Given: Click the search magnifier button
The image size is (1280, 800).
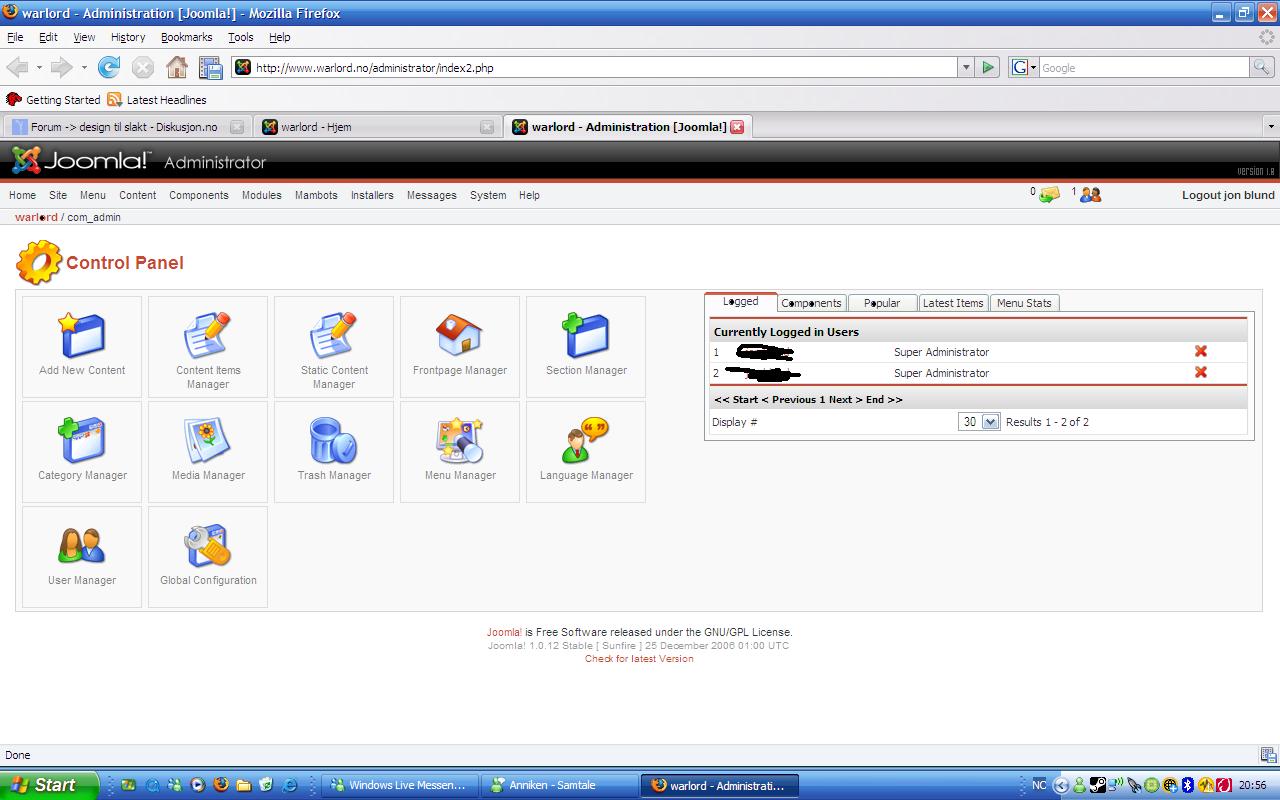Looking at the screenshot, I should (x=1262, y=67).
